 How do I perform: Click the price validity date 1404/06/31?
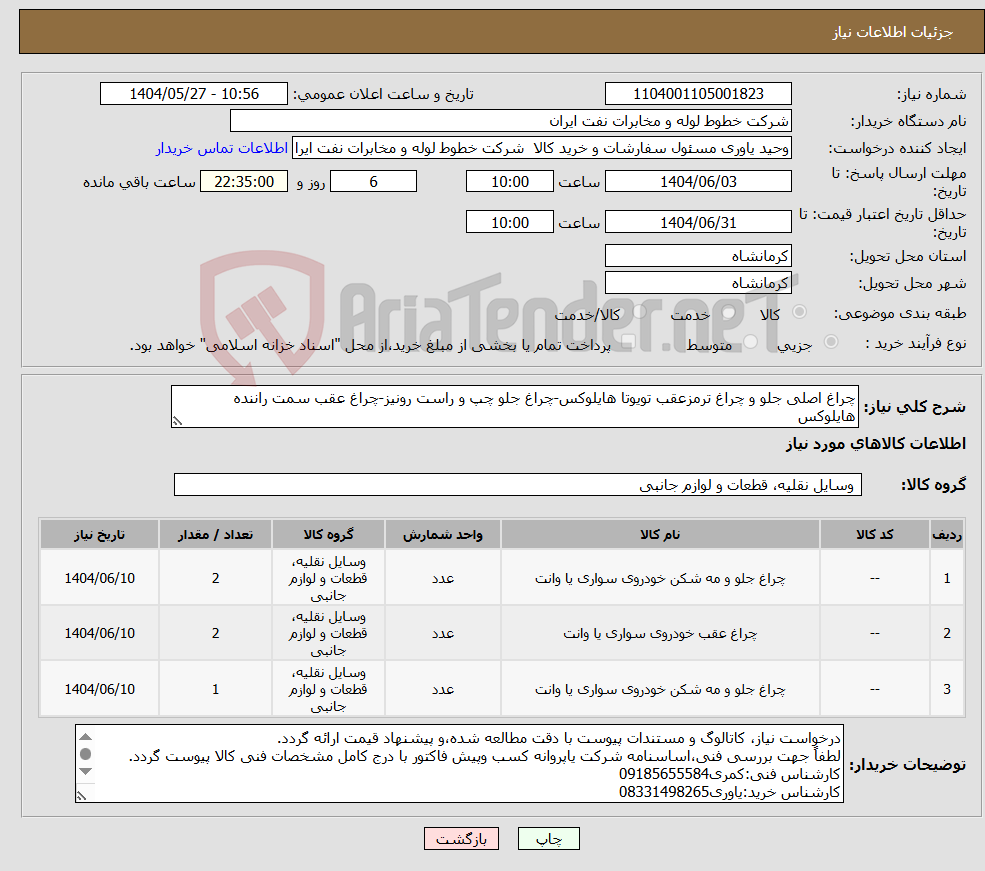(x=698, y=222)
